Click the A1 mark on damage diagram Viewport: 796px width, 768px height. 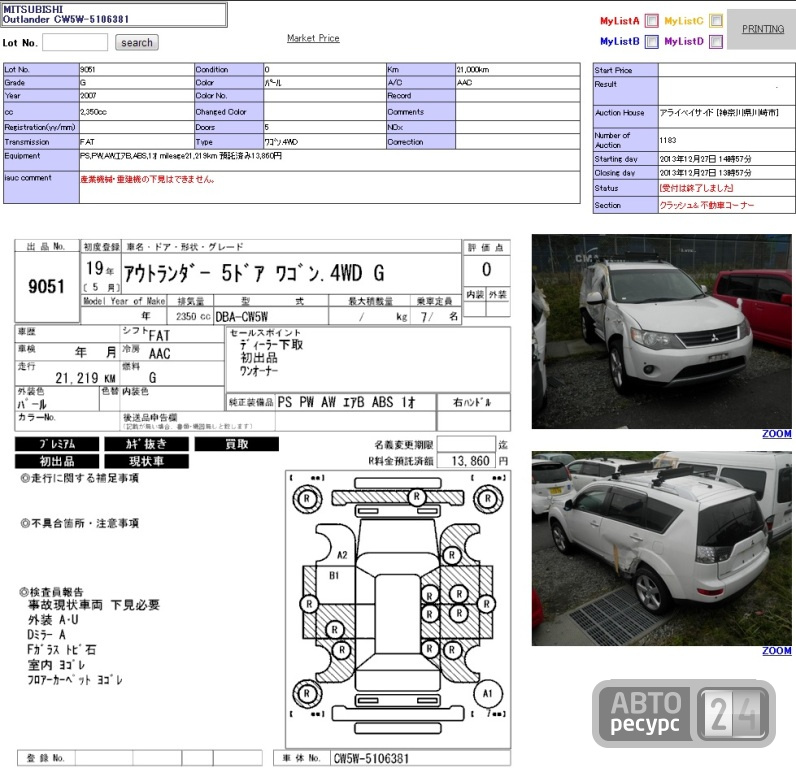coord(488,693)
